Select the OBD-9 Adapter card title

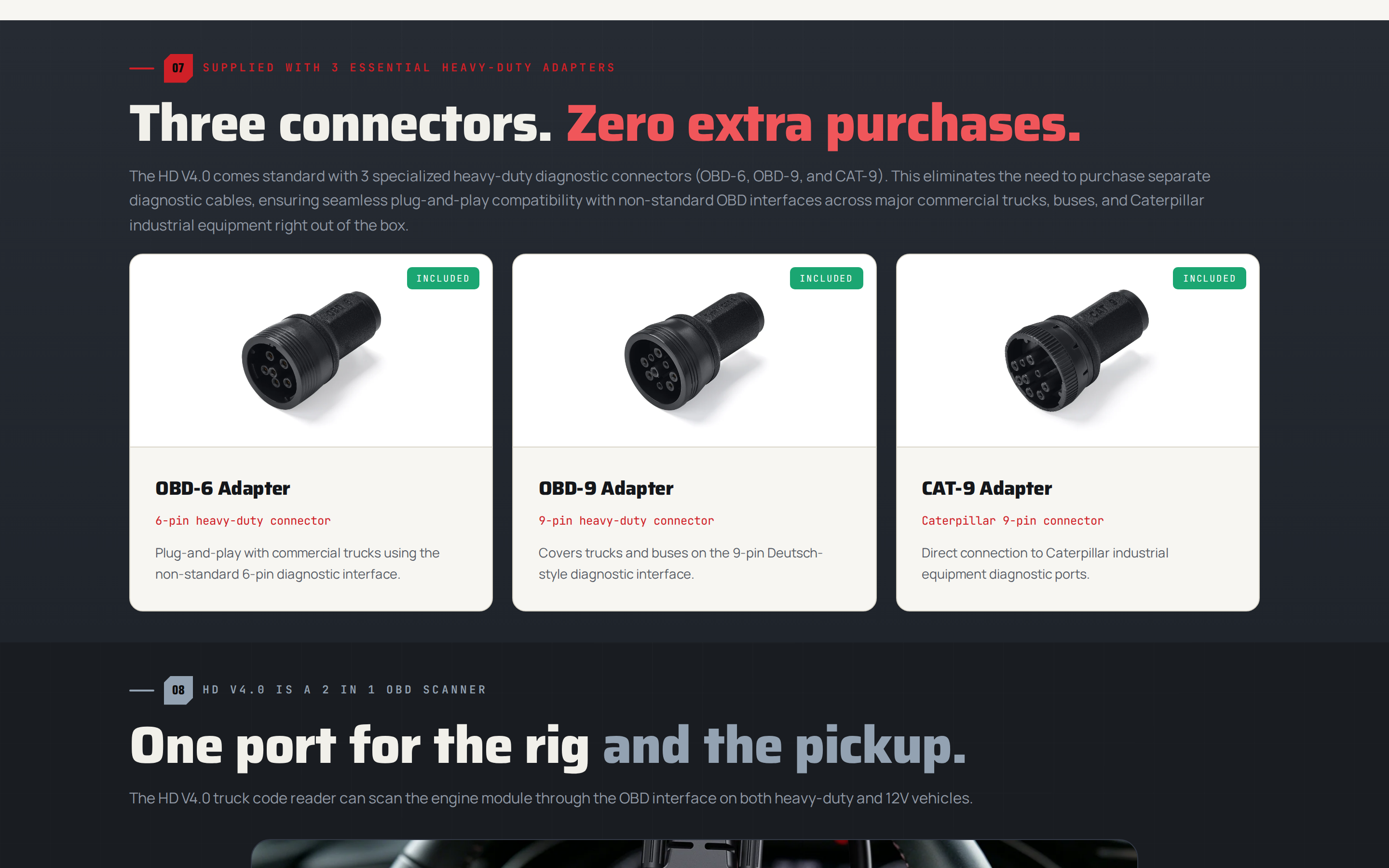[x=606, y=488]
